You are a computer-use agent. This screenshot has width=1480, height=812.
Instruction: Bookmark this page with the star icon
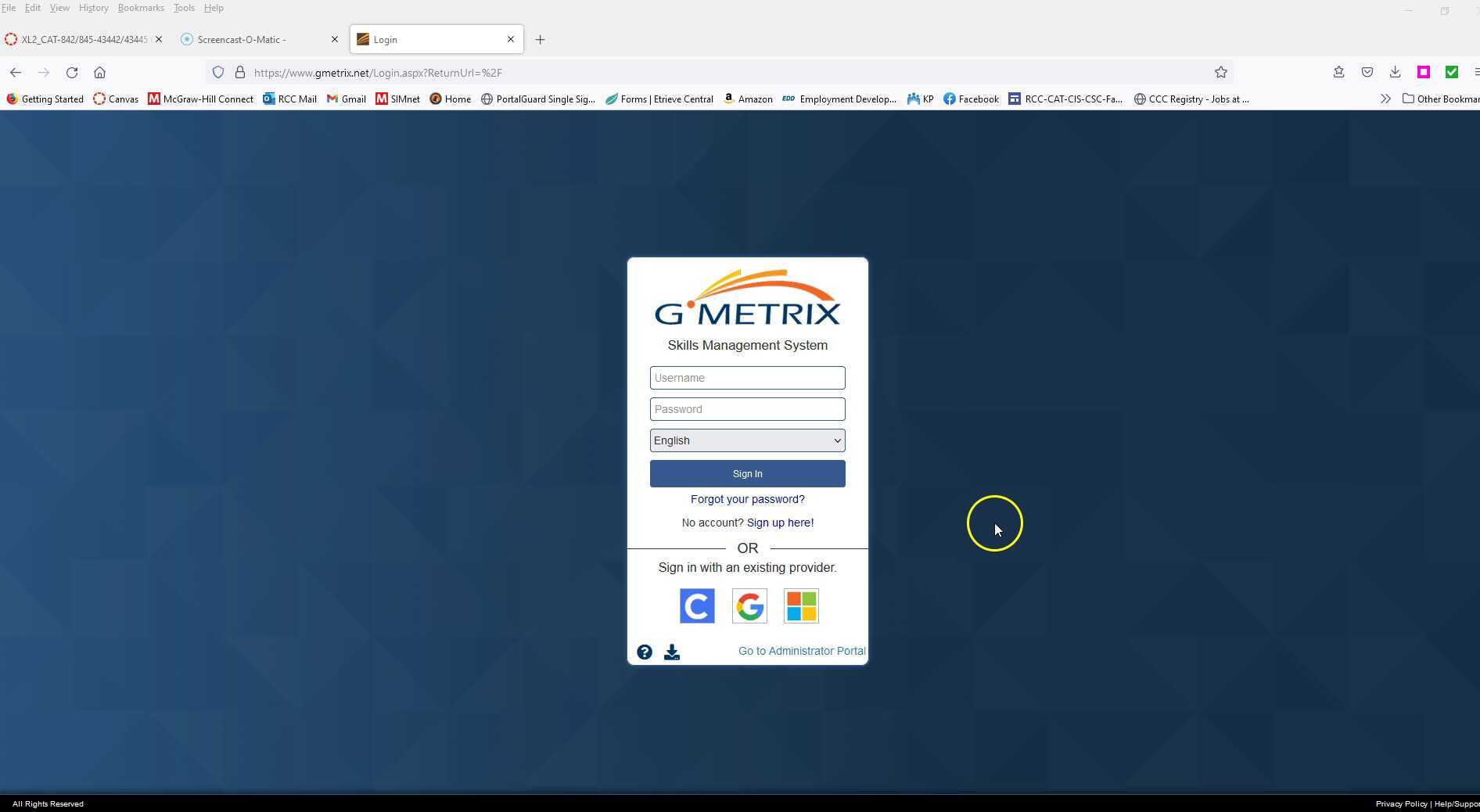1220,72
